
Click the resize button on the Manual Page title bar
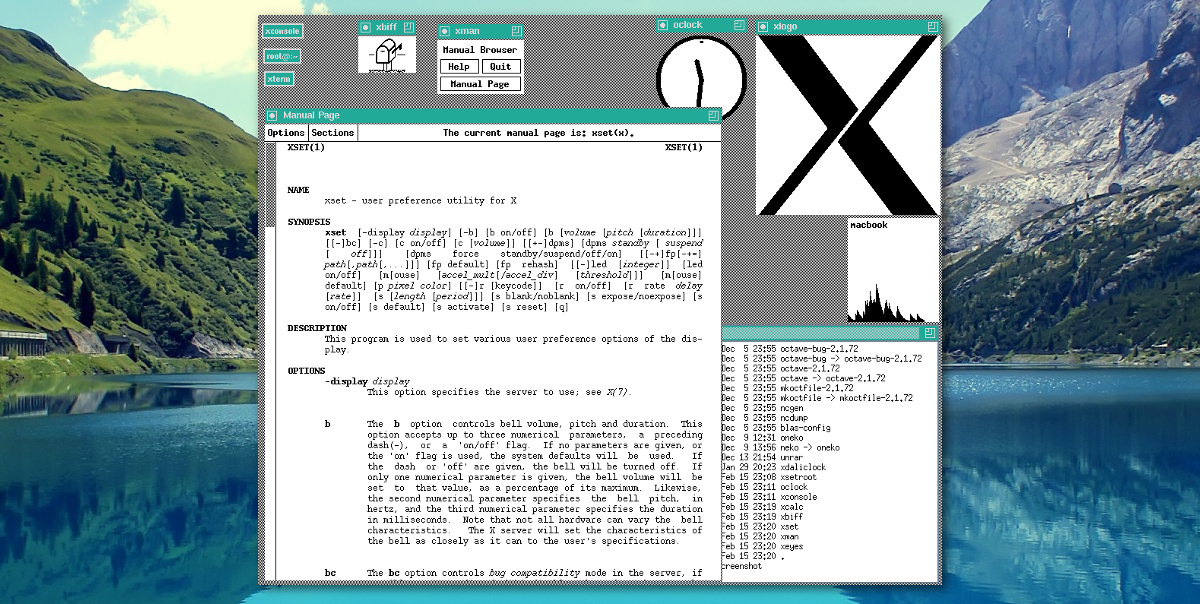point(713,116)
